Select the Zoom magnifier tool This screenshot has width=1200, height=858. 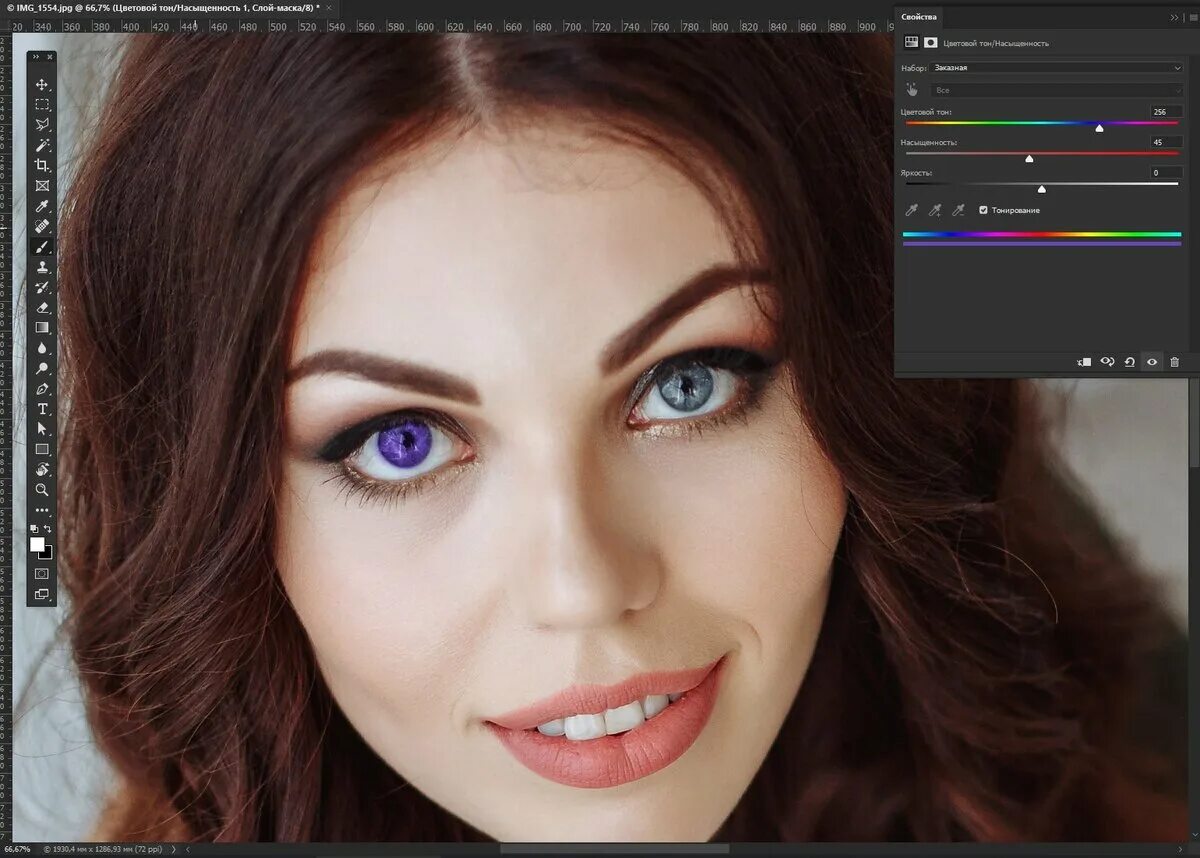pyautogui.click(x=42, y=490)
